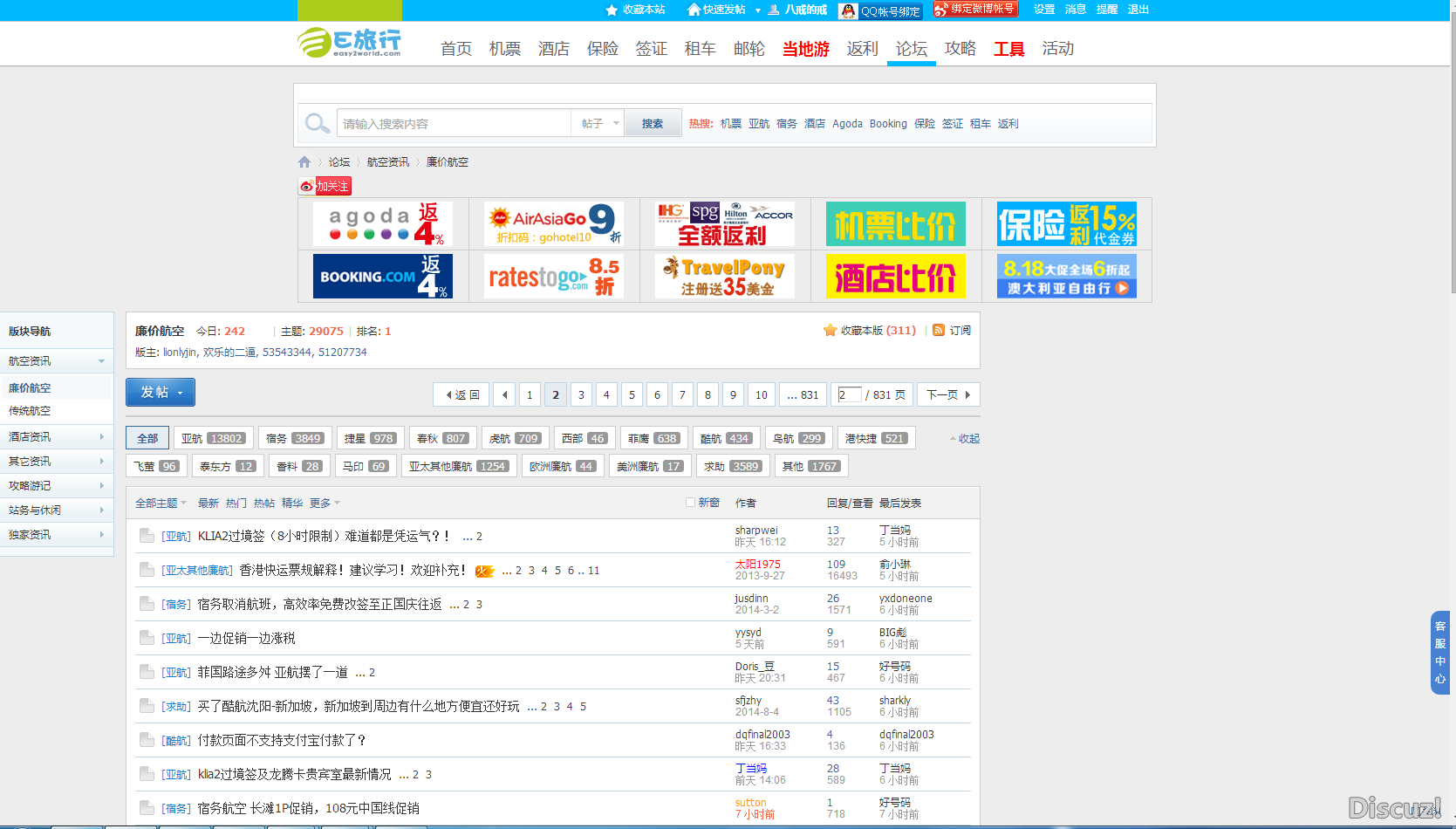Open the 酒店比价 banner

coord(896,276)
